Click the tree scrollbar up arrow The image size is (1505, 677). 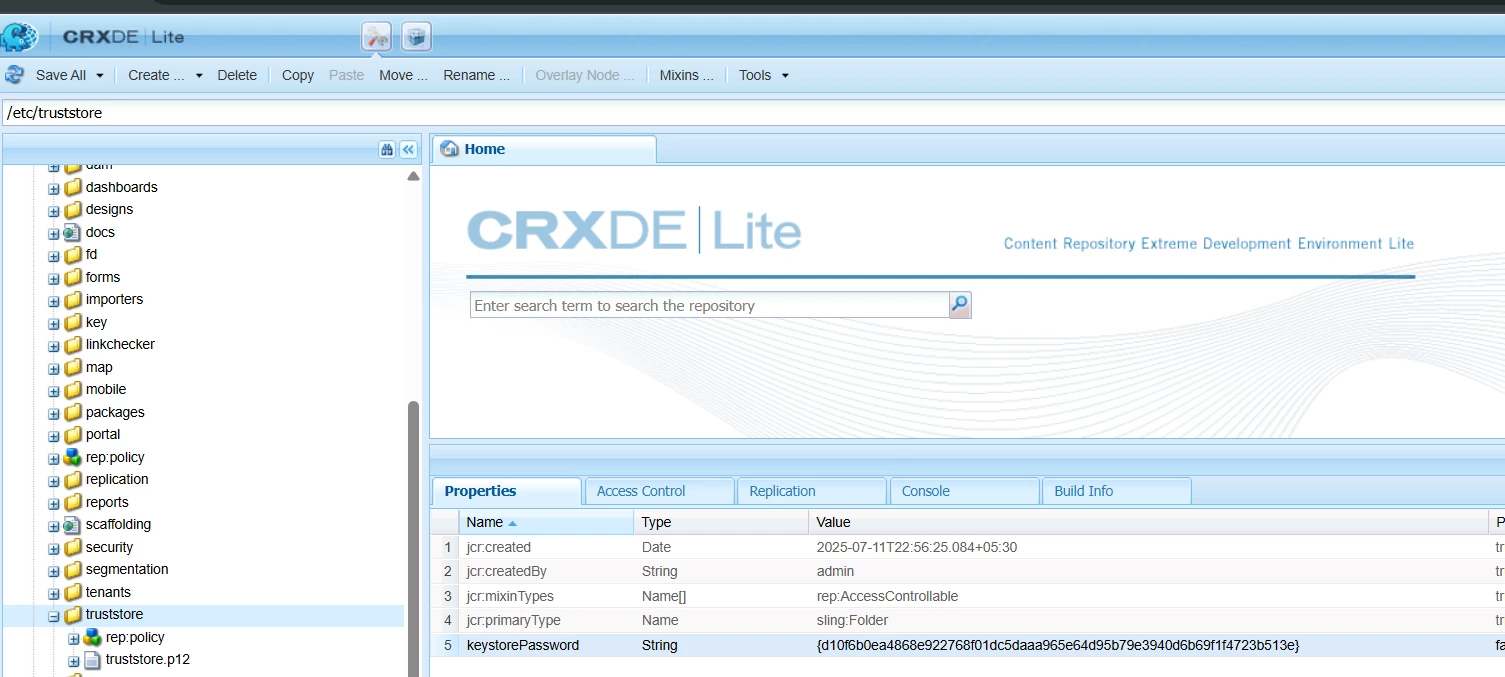tap(413, 176)
